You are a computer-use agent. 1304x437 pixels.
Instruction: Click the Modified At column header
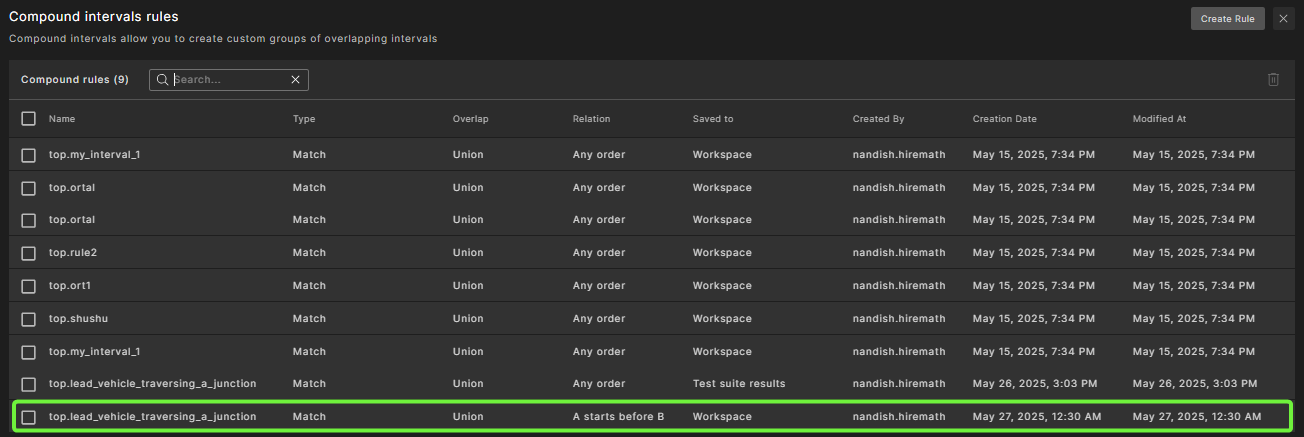(x=1159, y=119)
